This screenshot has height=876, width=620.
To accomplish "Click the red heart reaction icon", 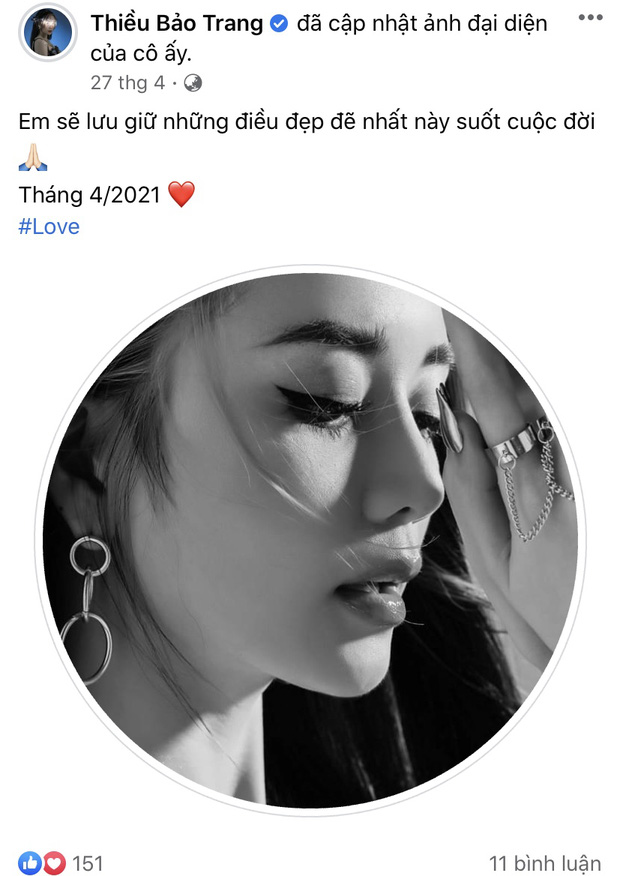I will 53,862.
